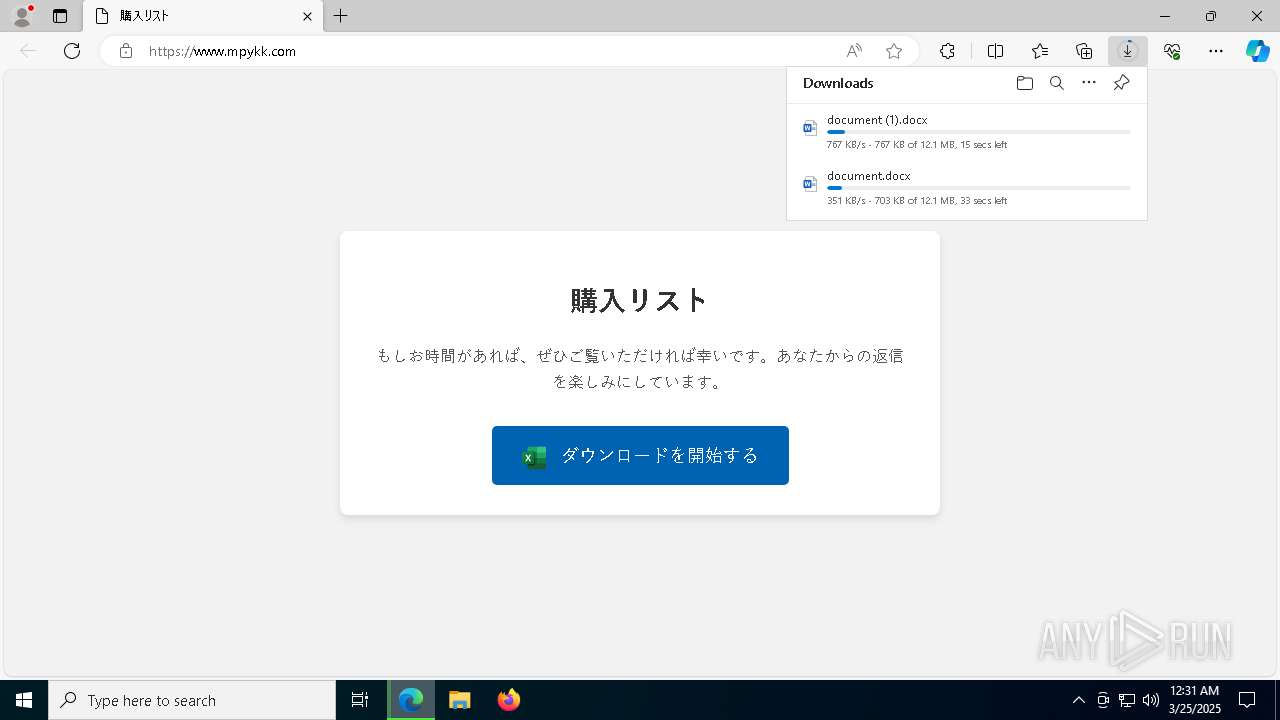Click the Word icon of document (1).docx
Viewport: 1280px width, 720px height.
[810, 128]
